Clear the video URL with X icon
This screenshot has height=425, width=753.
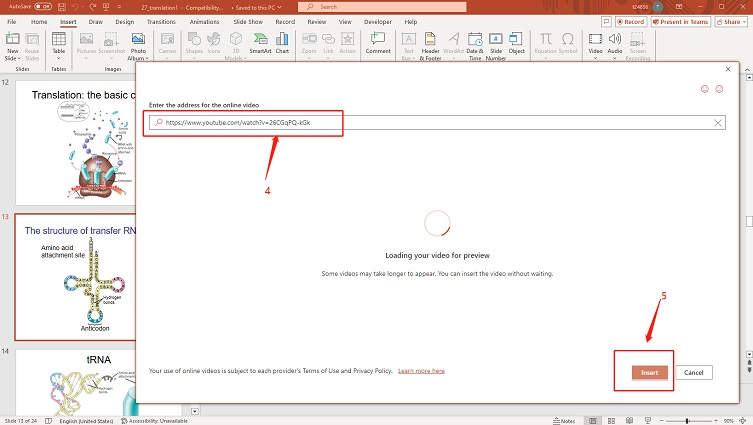tap(718, 122)
